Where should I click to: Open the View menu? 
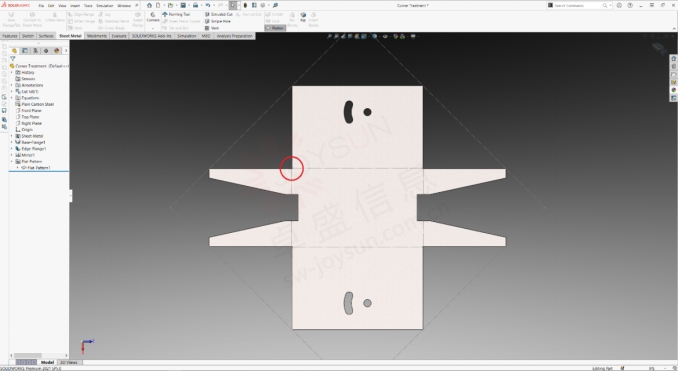click(62, 6)
